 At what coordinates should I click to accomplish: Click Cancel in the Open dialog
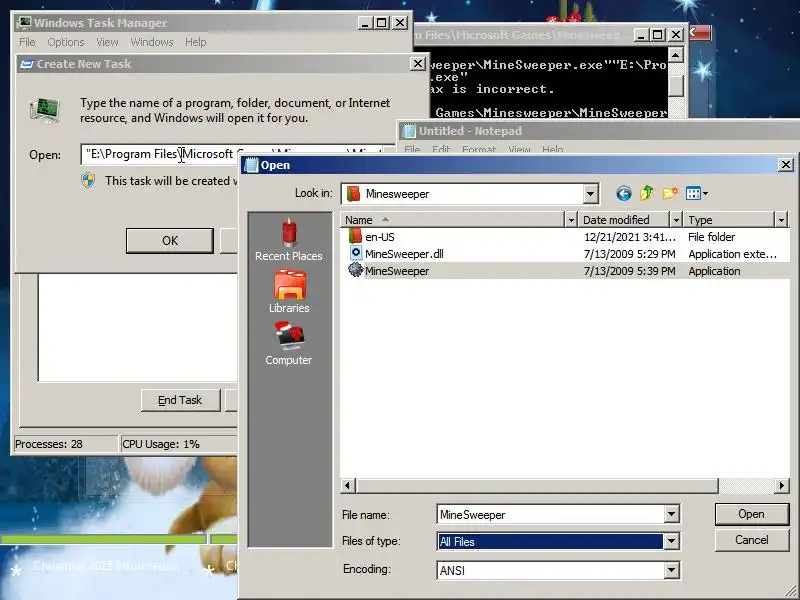[752, 540]
